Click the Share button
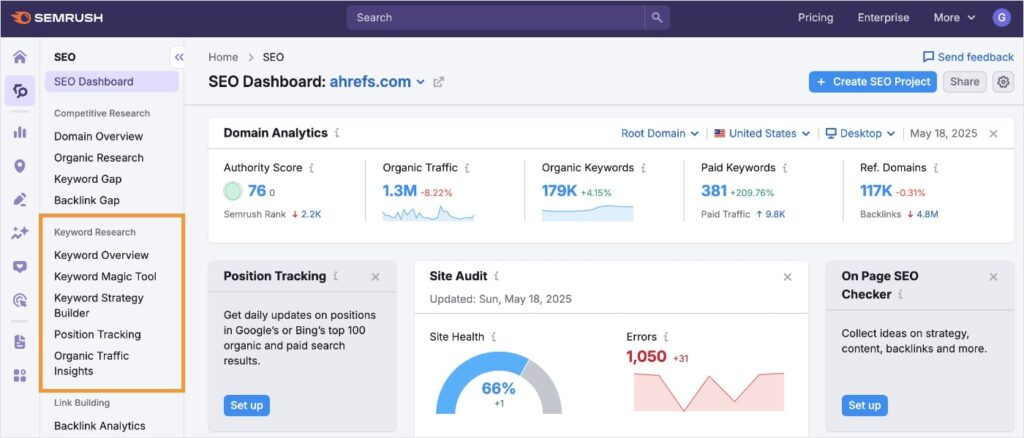This screenshot has height=438, width=1024. click(965, 82)
